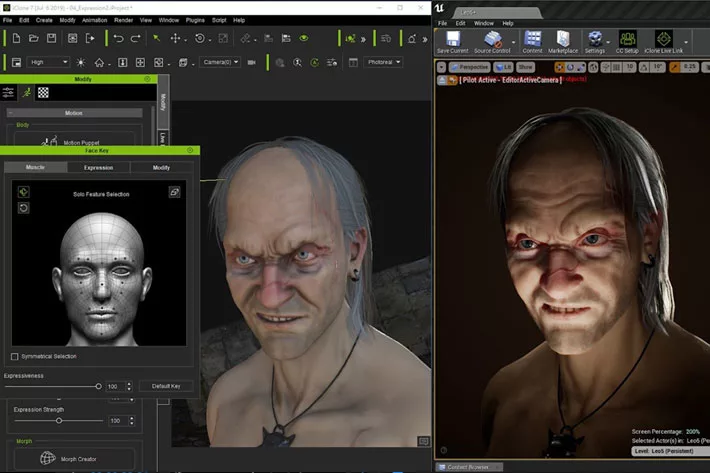Image resolution: width=710 pixels, height=473 pixels.
Task: Click the Default Key button
Action: pyautogui.click(x=166, y=386)
